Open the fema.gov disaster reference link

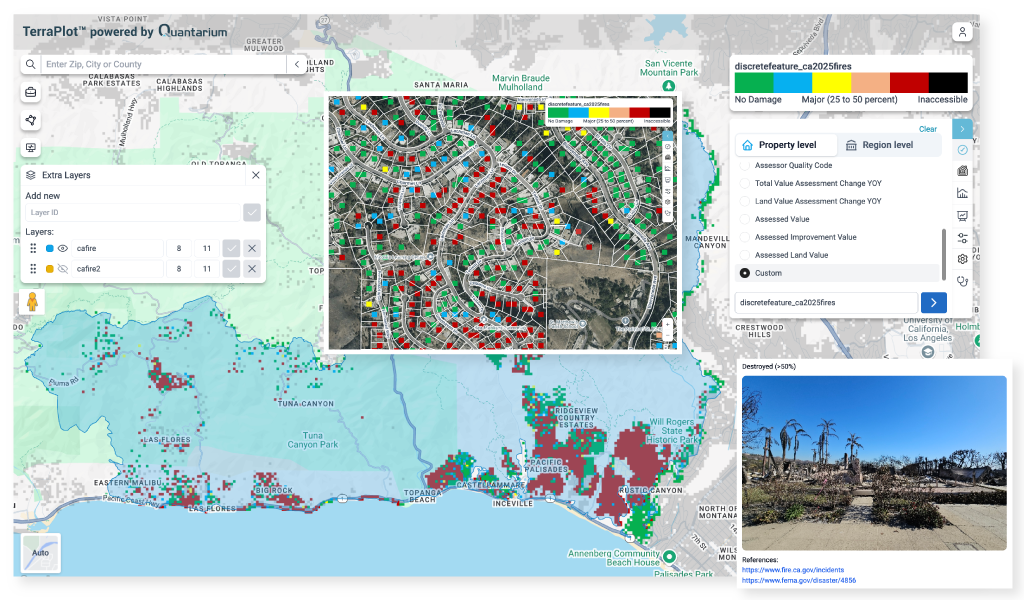point(799,580)
